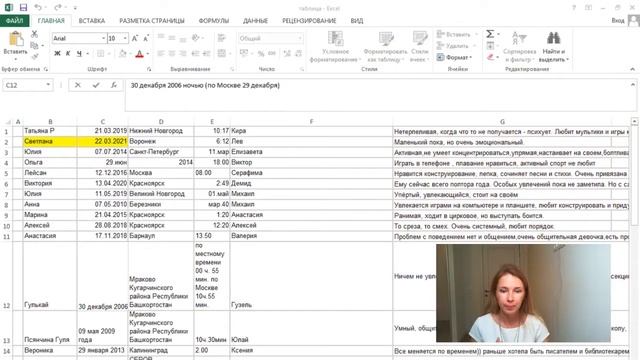The image size is (640, 360).
Task: Switch to the ДАННЫЕ tab
Action: (x=256, y=20)
